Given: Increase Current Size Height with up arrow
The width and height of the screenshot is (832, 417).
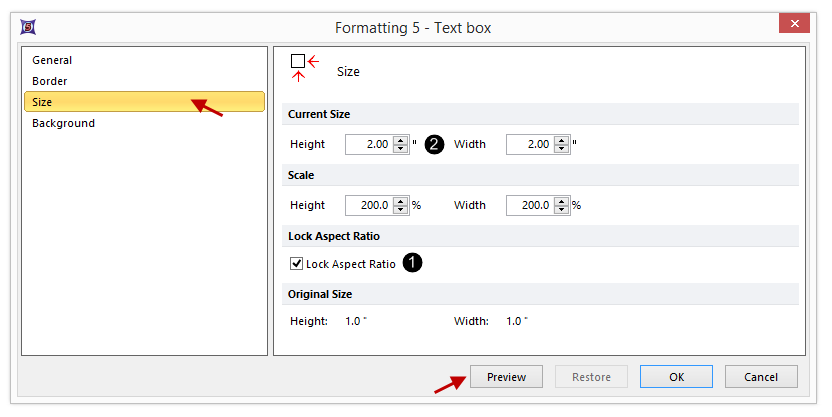Looking at the screenshot, I should pyautogui.click(x=401, y=140).
